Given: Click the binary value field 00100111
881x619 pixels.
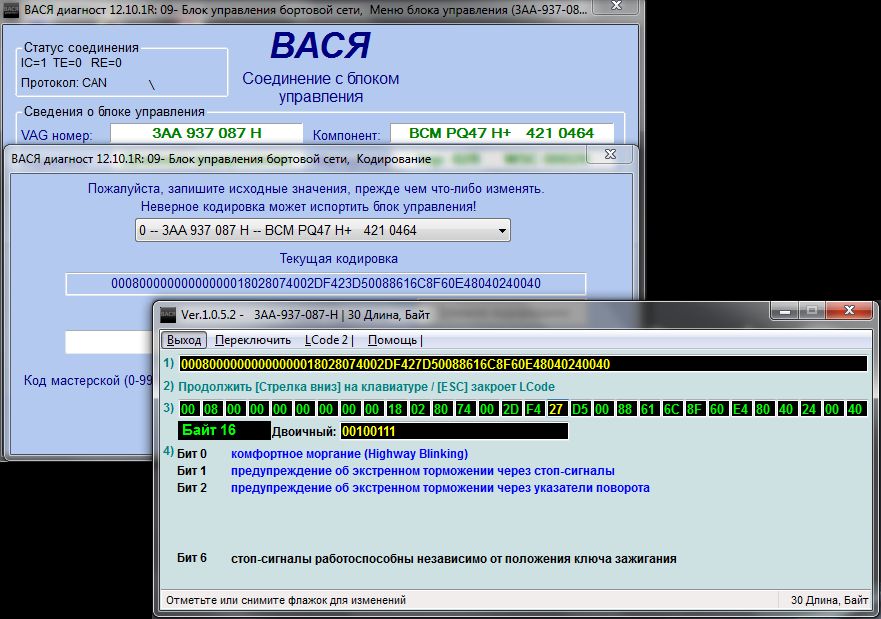Looking at the screenshot, I should (454, 431).
